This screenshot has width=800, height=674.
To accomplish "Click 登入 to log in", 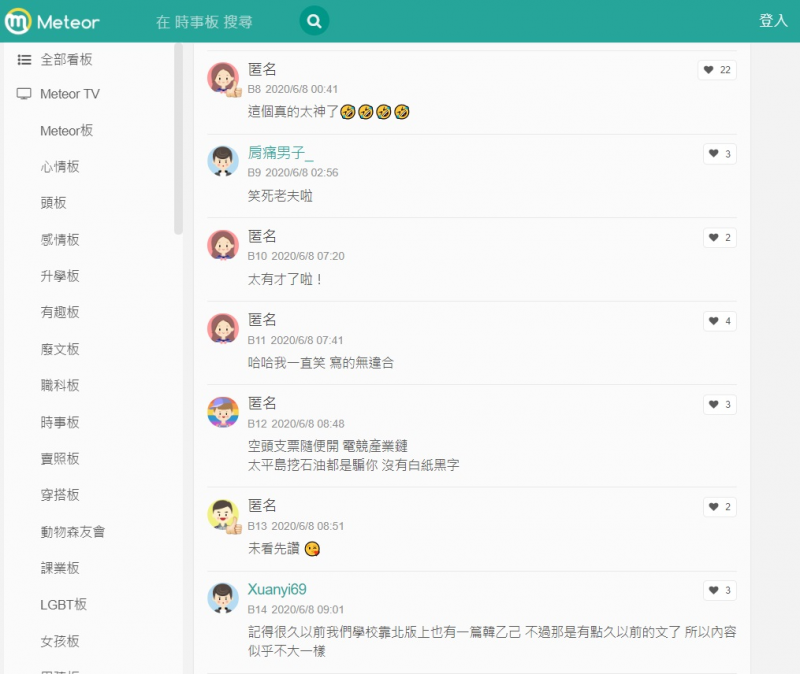I will [773, 21].
